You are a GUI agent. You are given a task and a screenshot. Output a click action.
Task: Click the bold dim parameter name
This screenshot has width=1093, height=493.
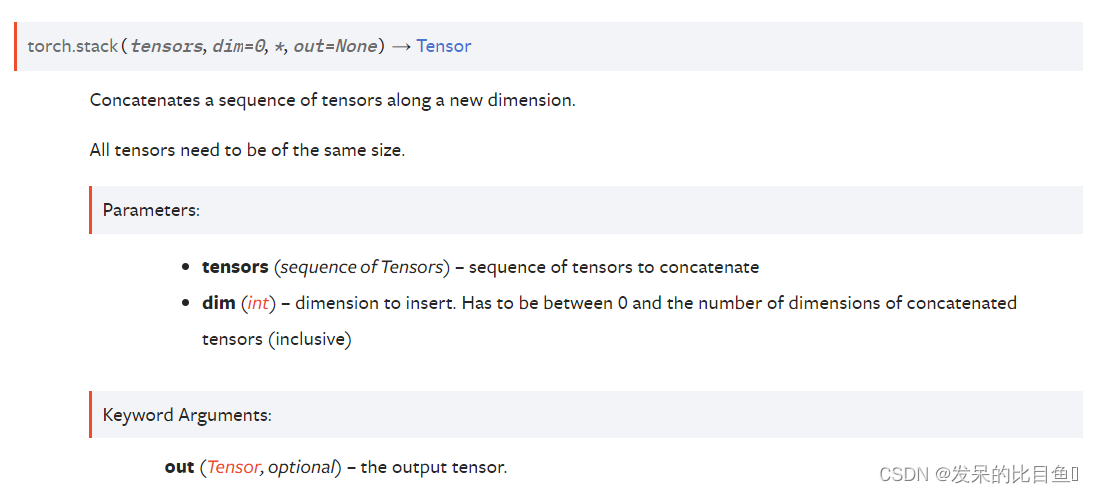(219, 303)
